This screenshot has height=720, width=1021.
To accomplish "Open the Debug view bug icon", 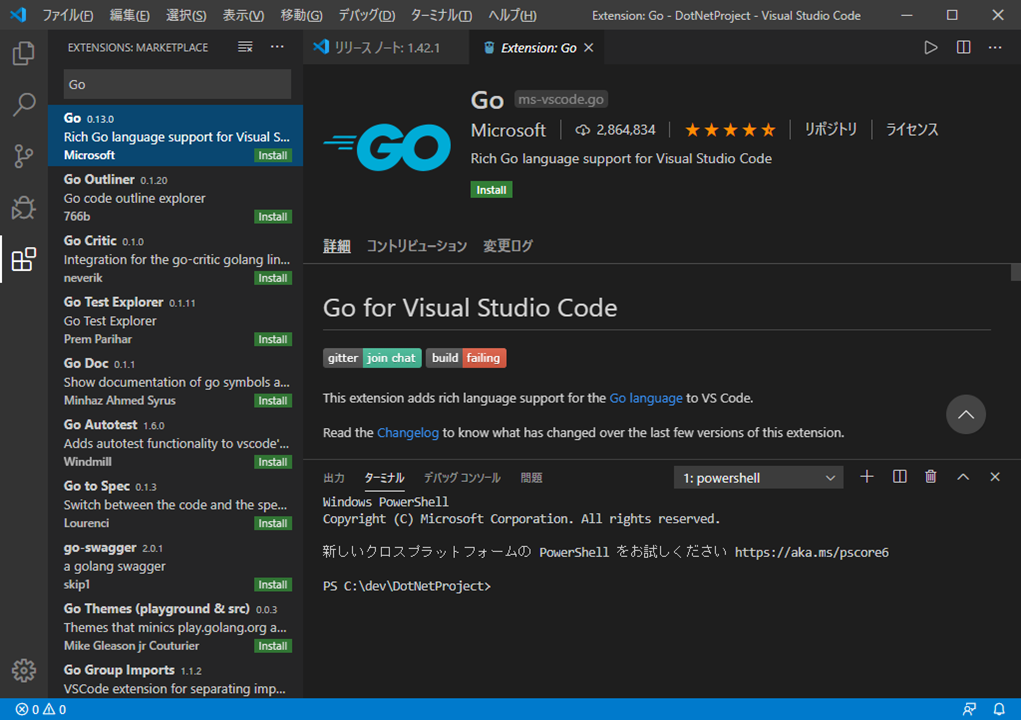I will tap(23, 208).
